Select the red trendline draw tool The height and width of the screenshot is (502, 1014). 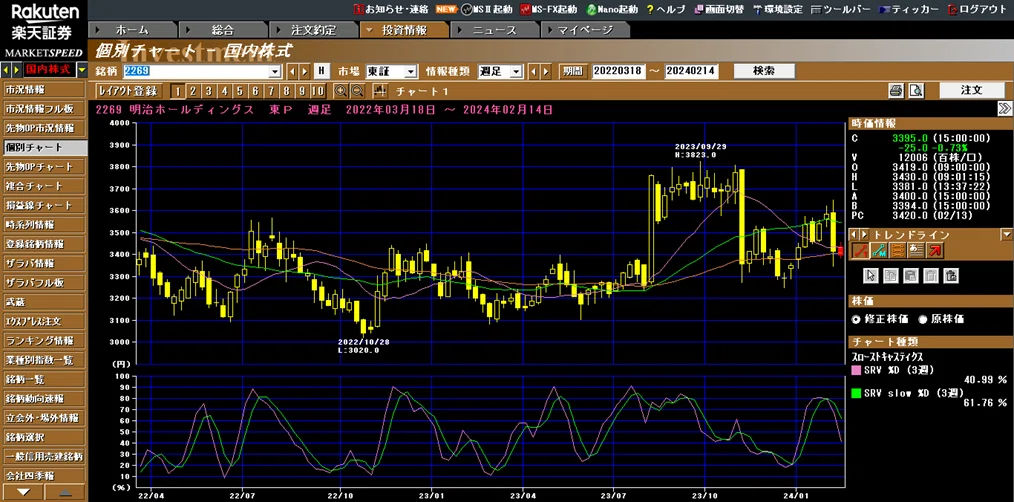click(x=860, y=250)
